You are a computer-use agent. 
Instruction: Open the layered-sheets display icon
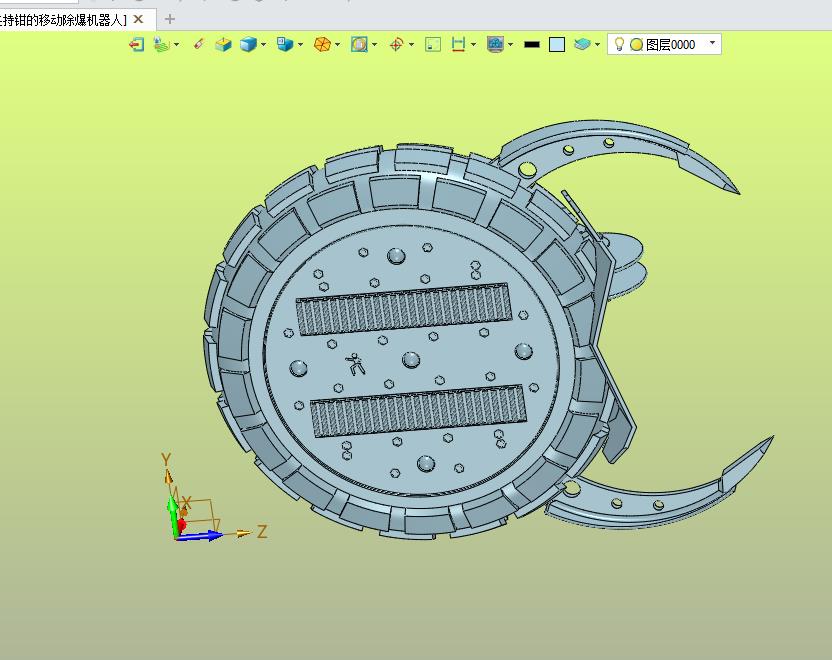[161, 45]
